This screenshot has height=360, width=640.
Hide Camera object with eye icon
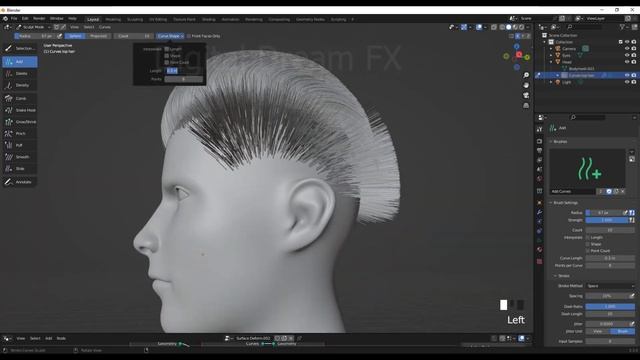(627, 49)
